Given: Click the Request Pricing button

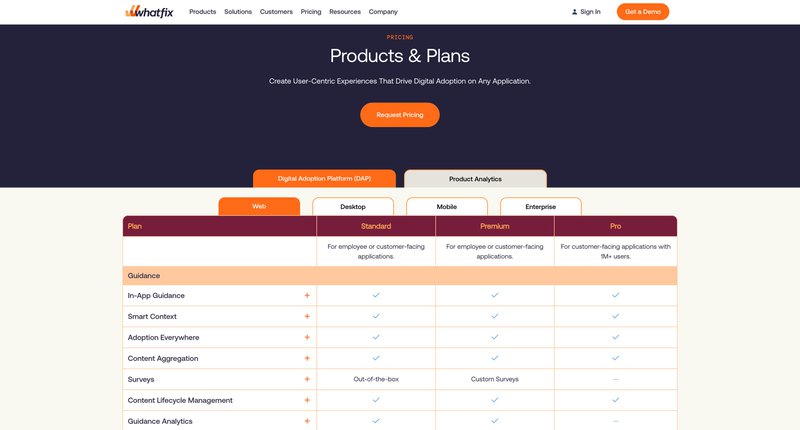Looking at the screenshot, I should tap(400, 115).
